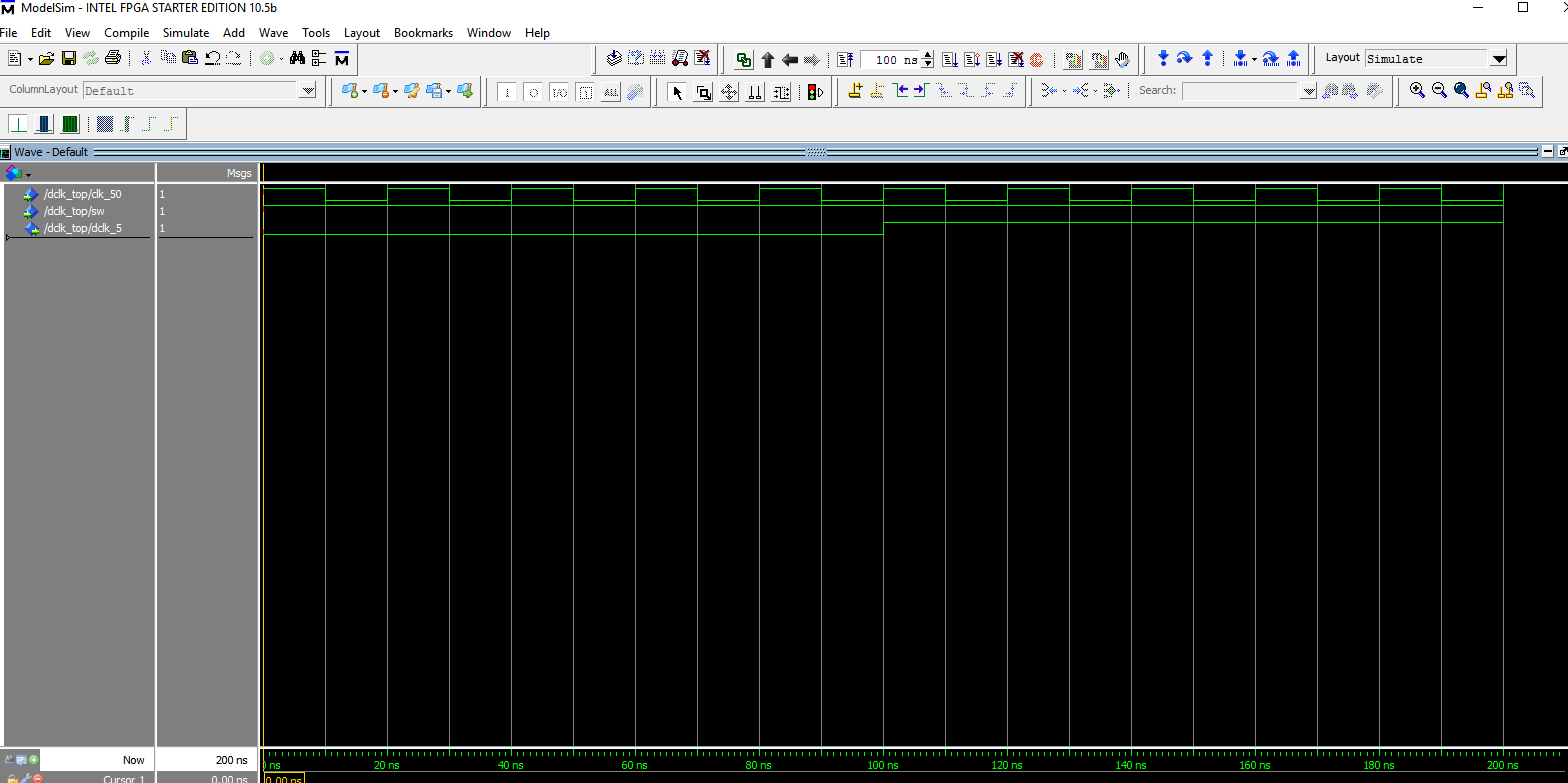Viewport: 1568px width, 783px height.
Task: Click the Continue Run icon
Action: (x=972, y=60)
